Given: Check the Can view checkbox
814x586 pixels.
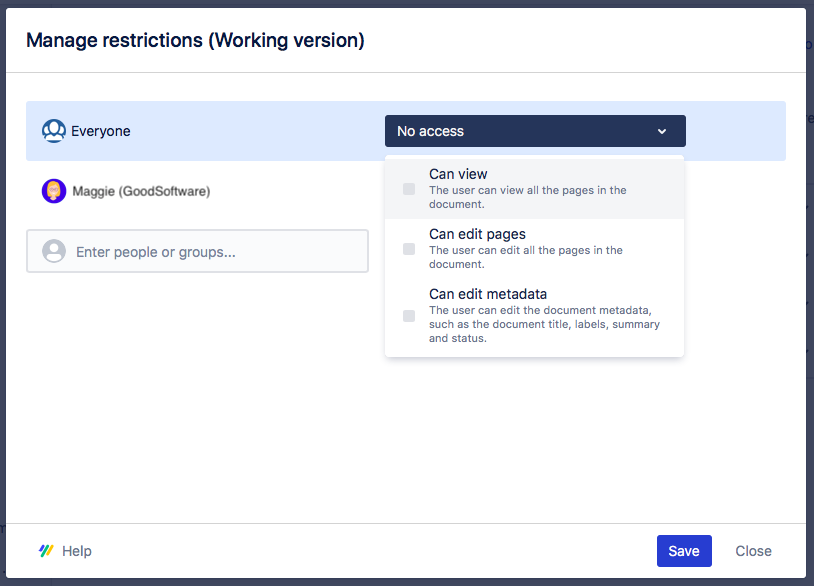Looking at the screenshot, I should [407, 188].
